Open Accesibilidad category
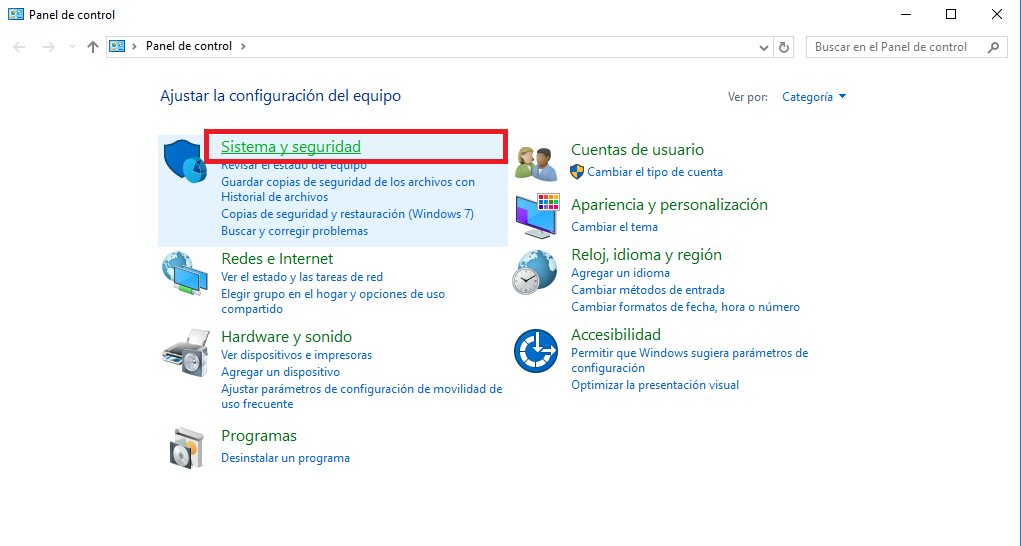Screen dimensions: 1021x546 [615, 335]
